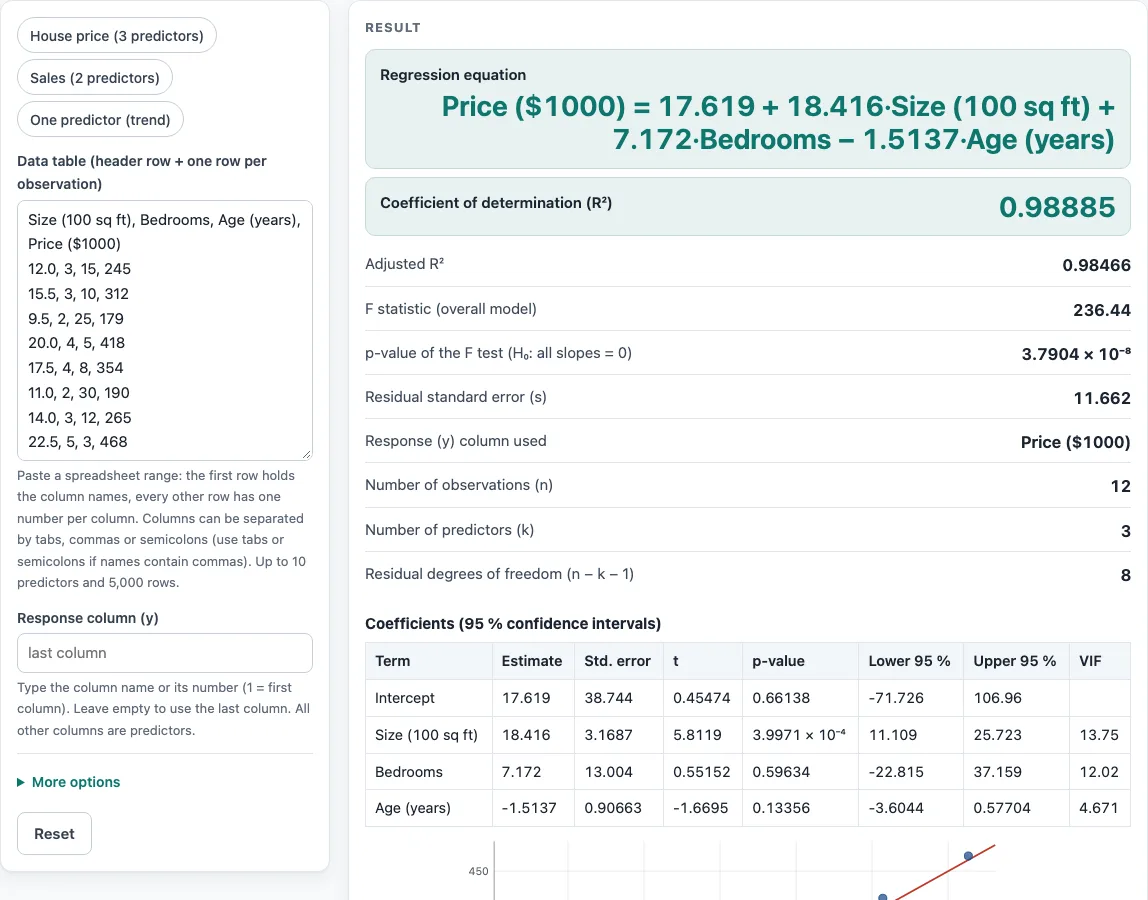Grab the data textarea resize handle
The image size is (1148, 900).
coord(307,454)
